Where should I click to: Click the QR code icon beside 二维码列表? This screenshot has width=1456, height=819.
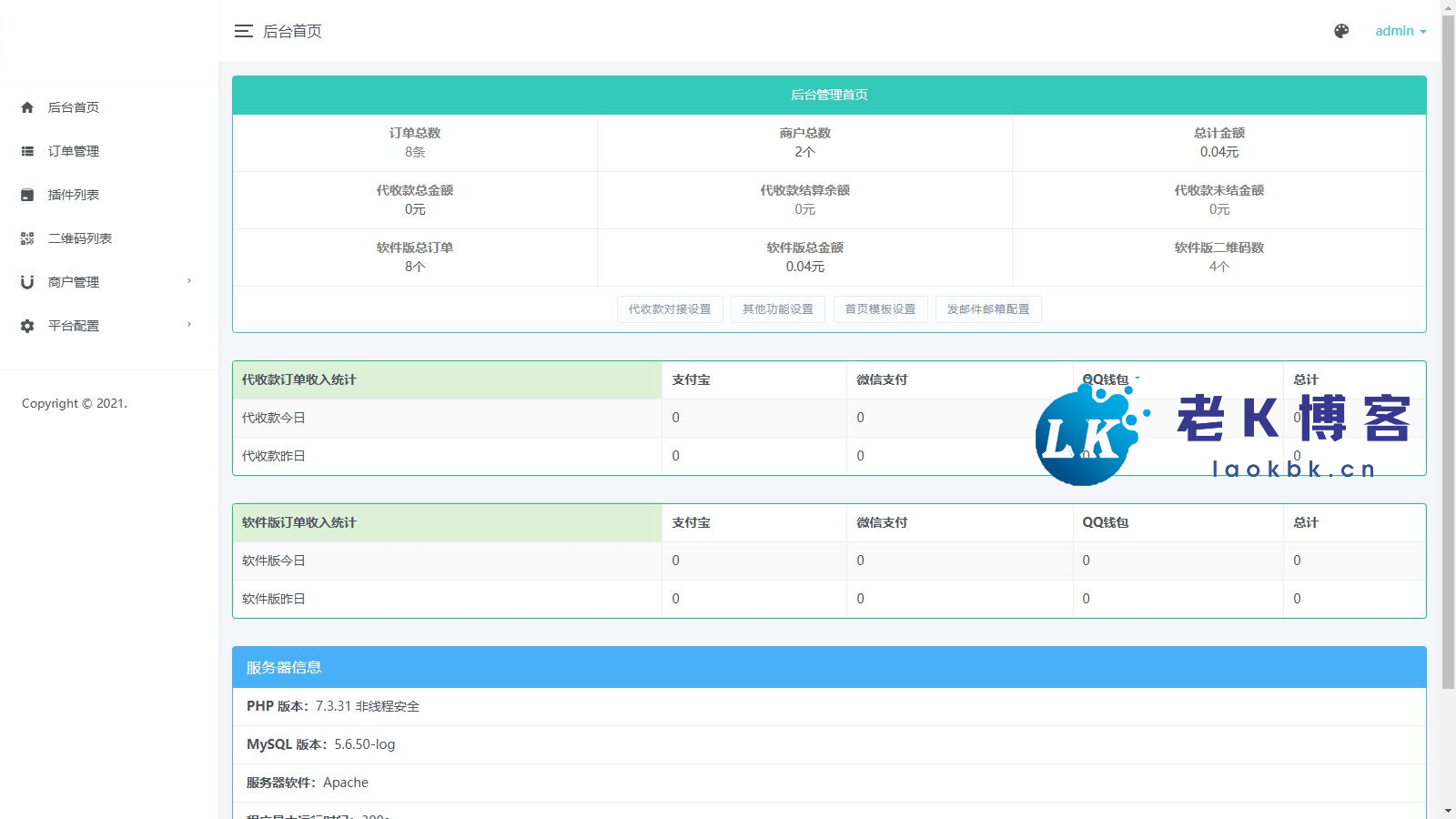click(x=27, y=238)
